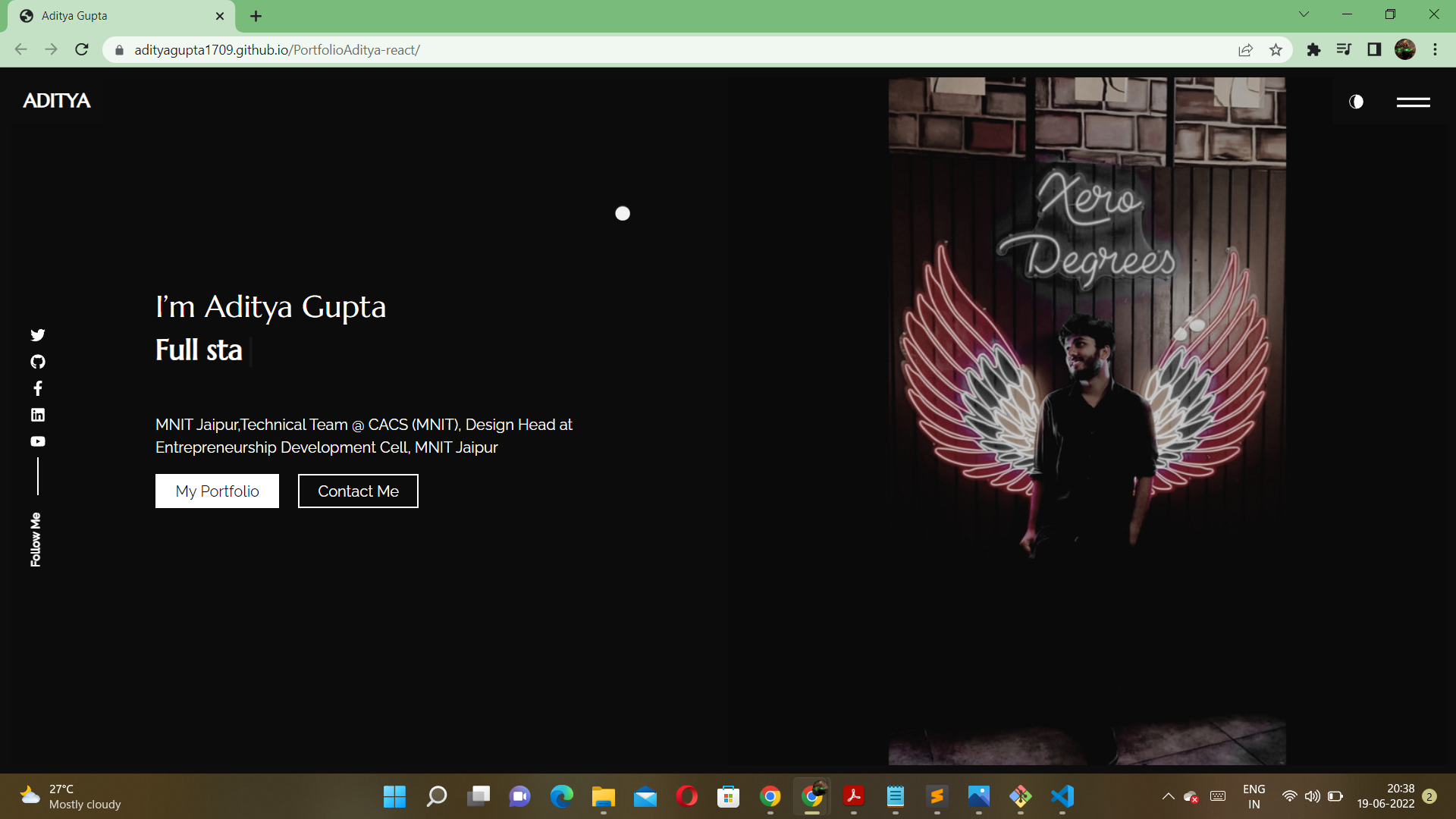Click the Contact Me button

358,491
